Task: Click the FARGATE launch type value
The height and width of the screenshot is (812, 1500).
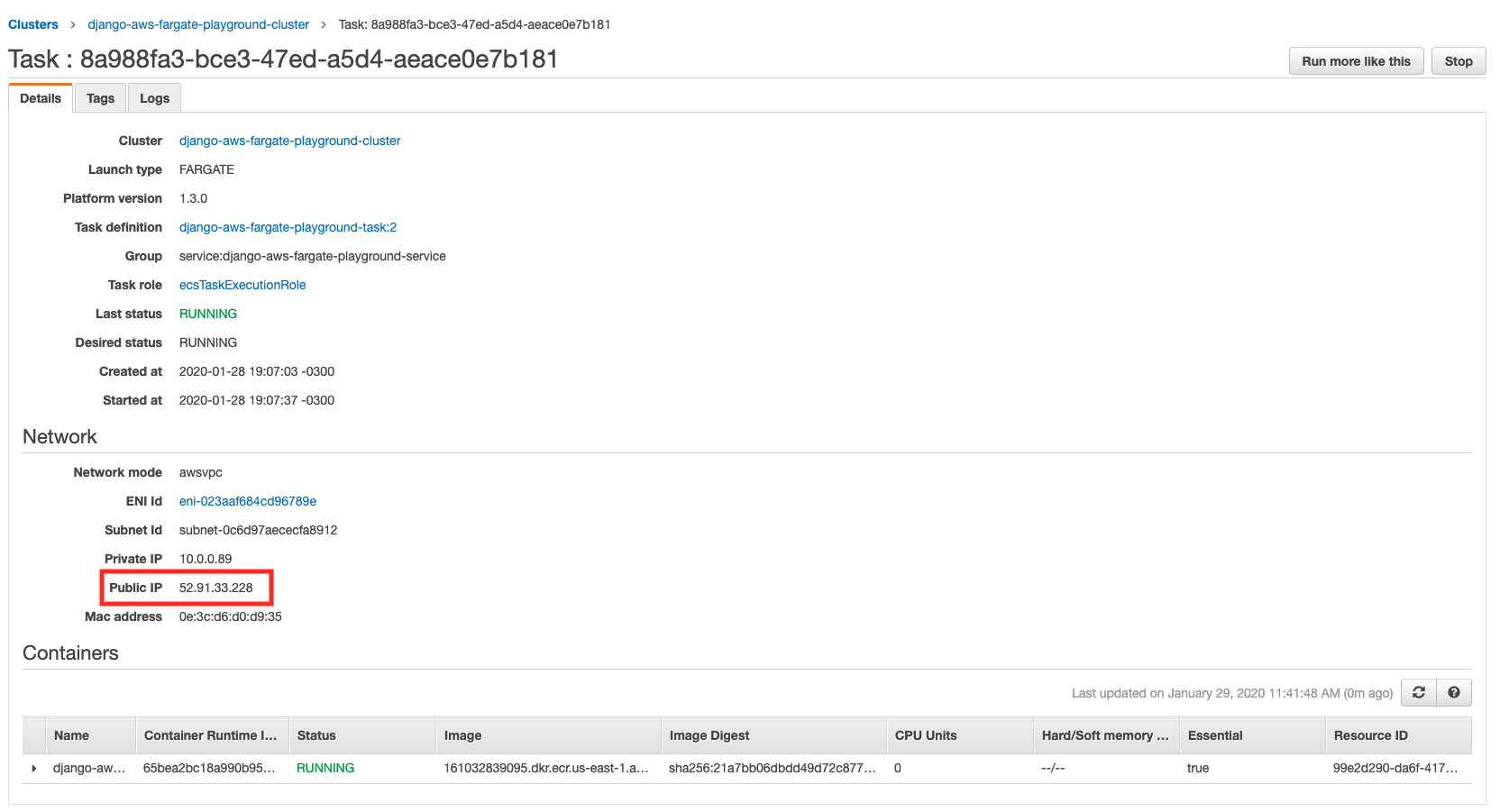Action: (x=206, y=169)
